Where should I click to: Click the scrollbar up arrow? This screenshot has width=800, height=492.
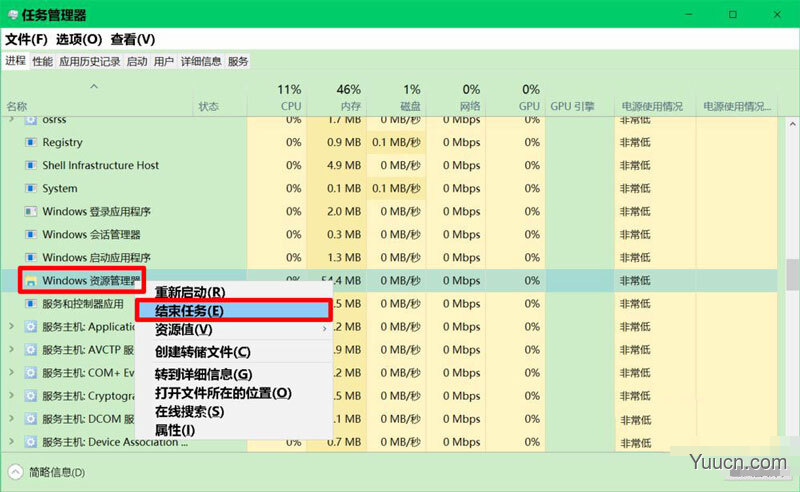(x=792, y=124)
